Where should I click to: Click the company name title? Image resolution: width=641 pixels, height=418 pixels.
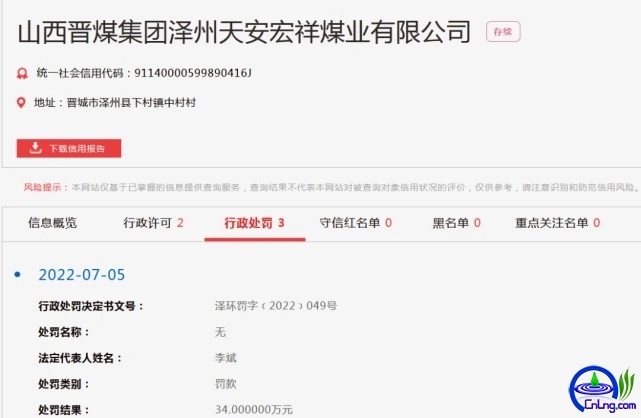click(x=244, y=32)
